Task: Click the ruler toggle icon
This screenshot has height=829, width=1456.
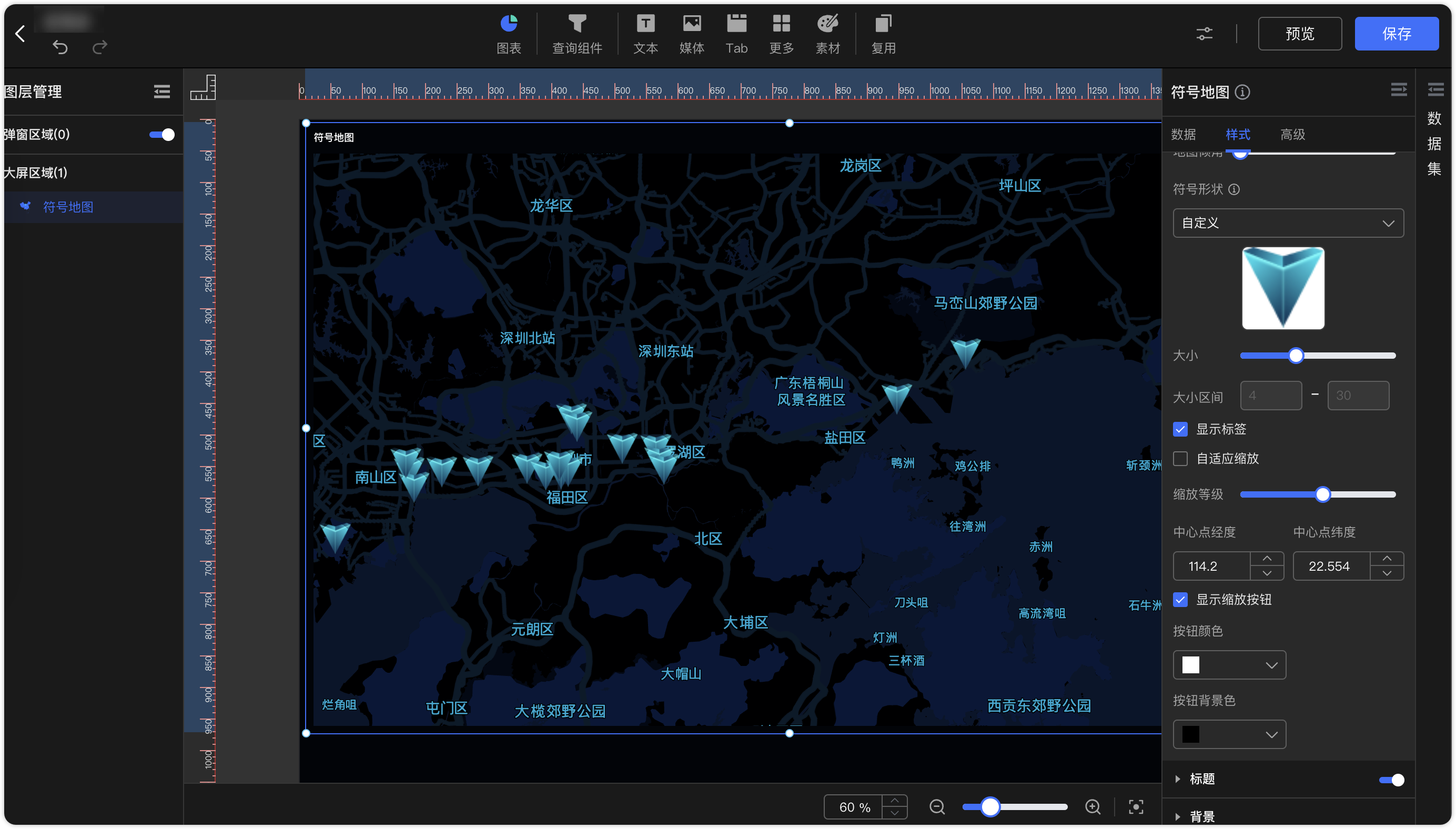Action: (x=203, y=87)
